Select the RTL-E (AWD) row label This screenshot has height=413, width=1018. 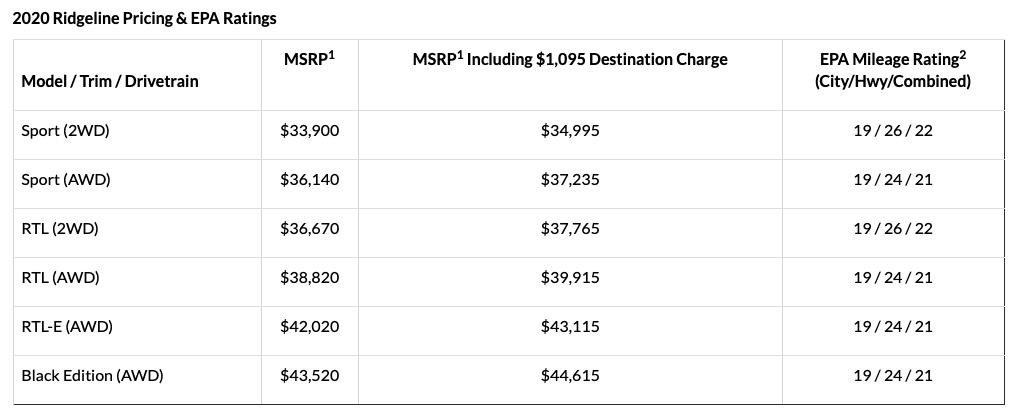pyautogui.click(x=68, y=326)
